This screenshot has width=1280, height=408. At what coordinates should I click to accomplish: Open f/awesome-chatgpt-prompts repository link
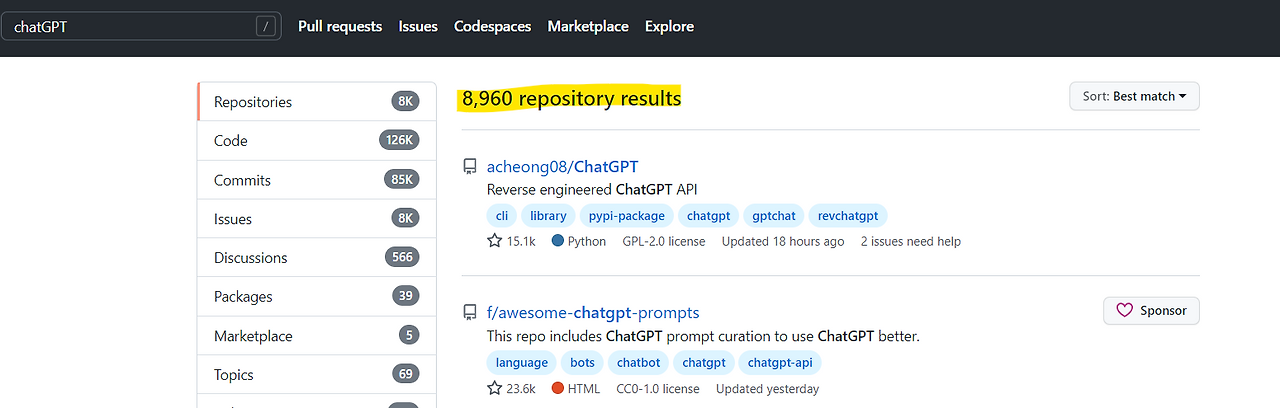click(x=593, y=312)
